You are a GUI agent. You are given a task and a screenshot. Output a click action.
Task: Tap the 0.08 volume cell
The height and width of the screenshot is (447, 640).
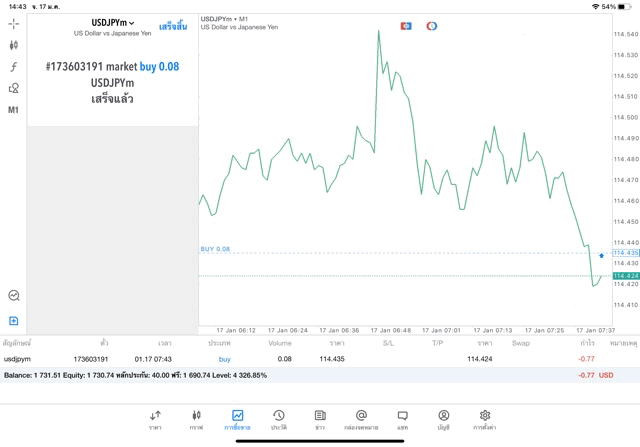[x=284, y=359]
